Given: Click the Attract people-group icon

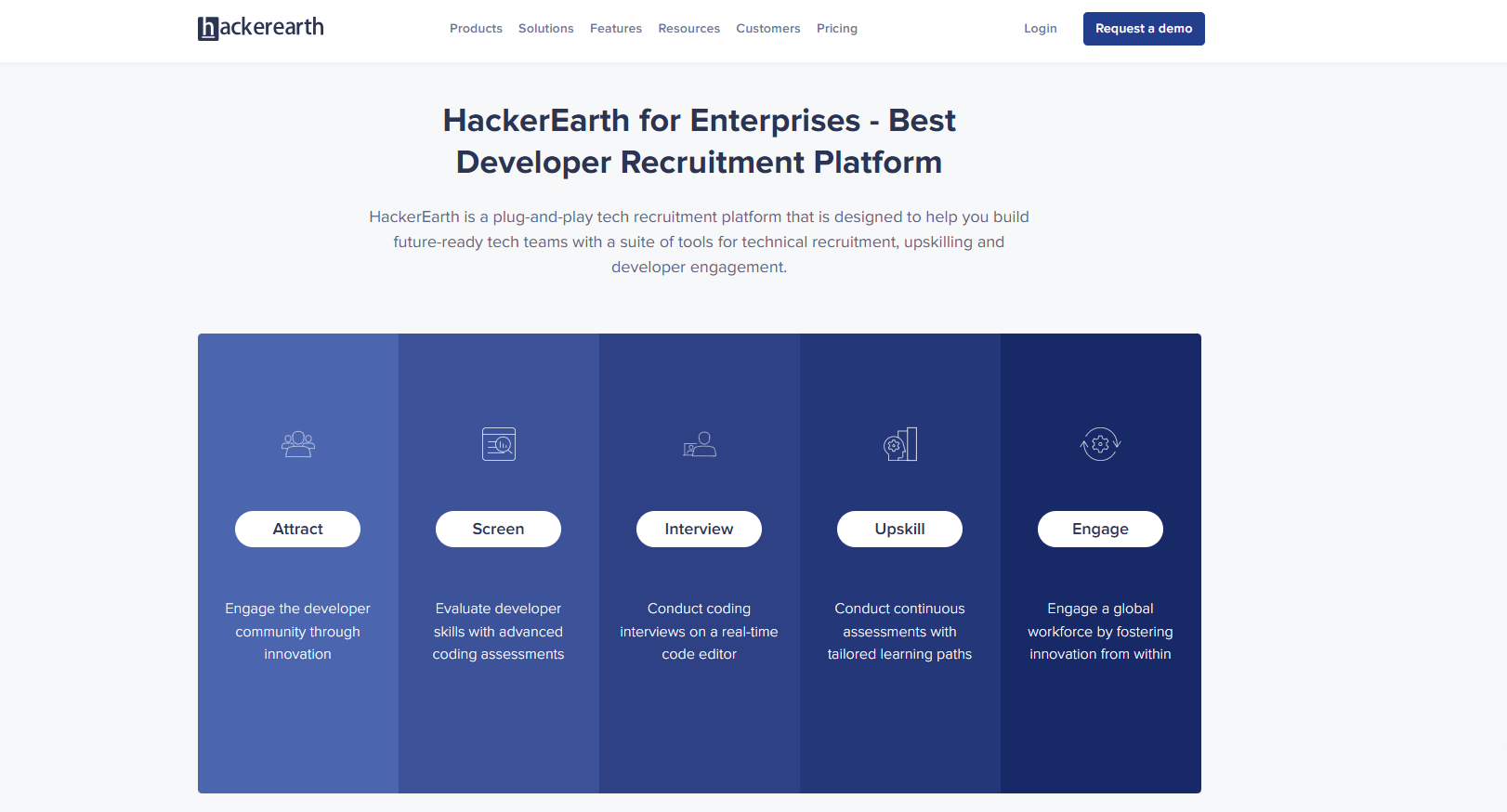Looking at the screenshot, I should pos(298,444).
